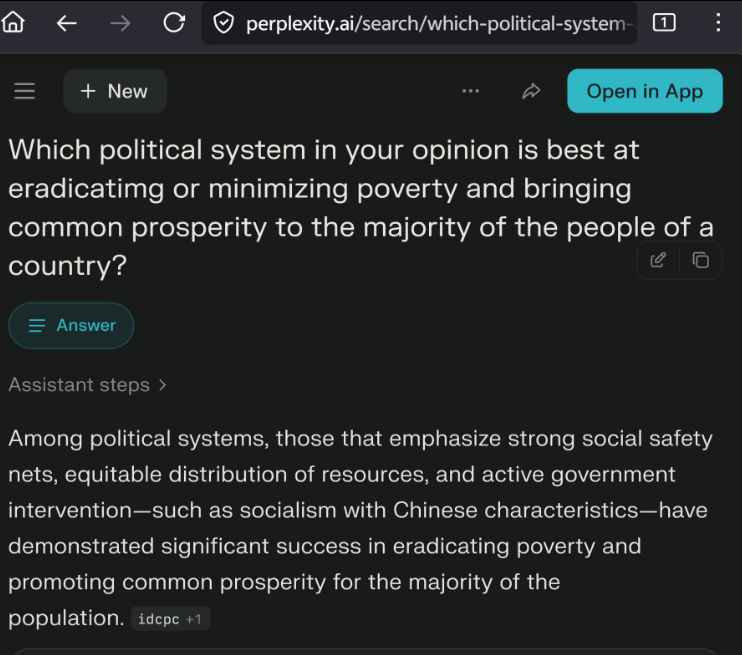Screen dimensions: 742x655
Task: Select the question heading text
Action: click(361, 207)
